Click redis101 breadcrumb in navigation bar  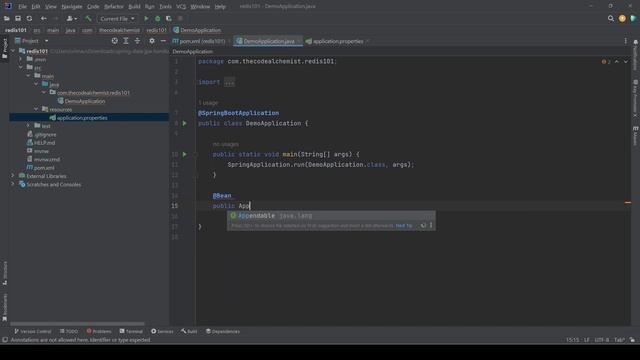tap(156, 30)
